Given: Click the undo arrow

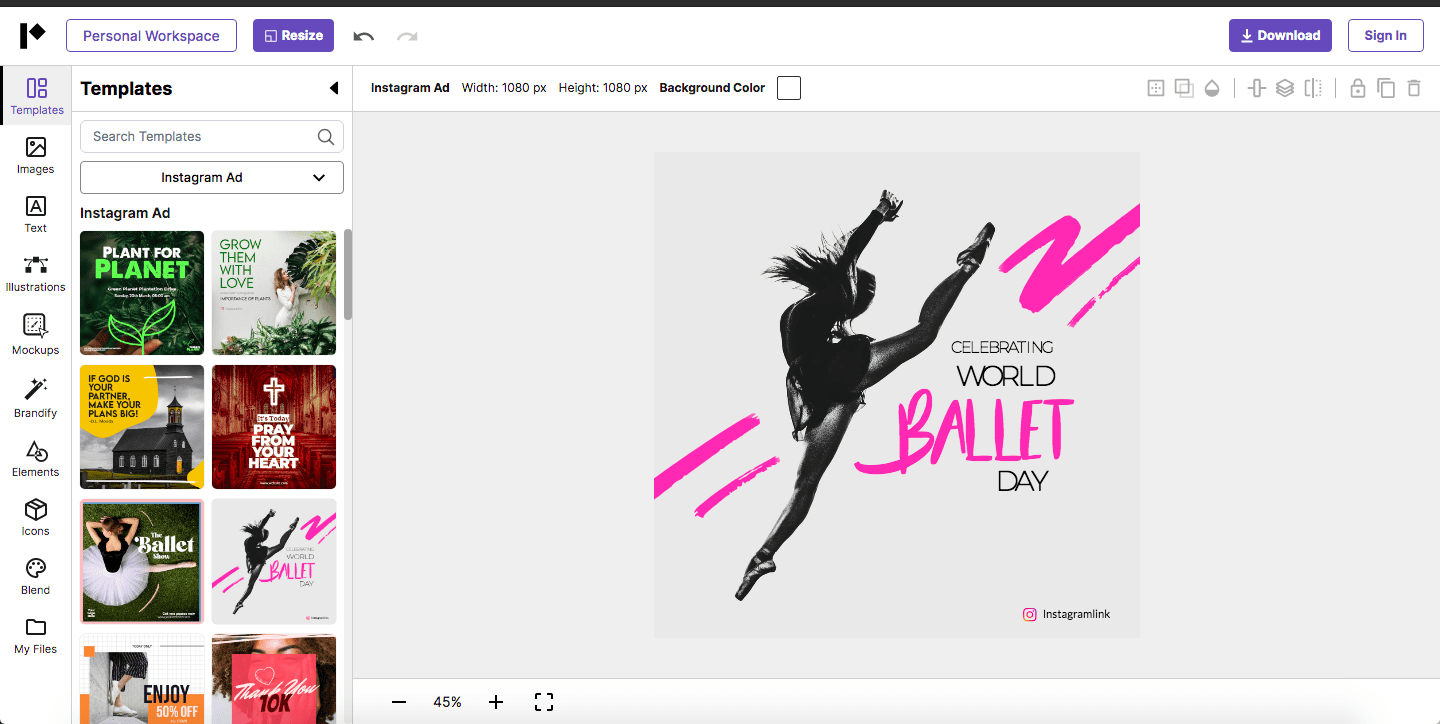Looking at the screenshot, I should tap(364, 36).
